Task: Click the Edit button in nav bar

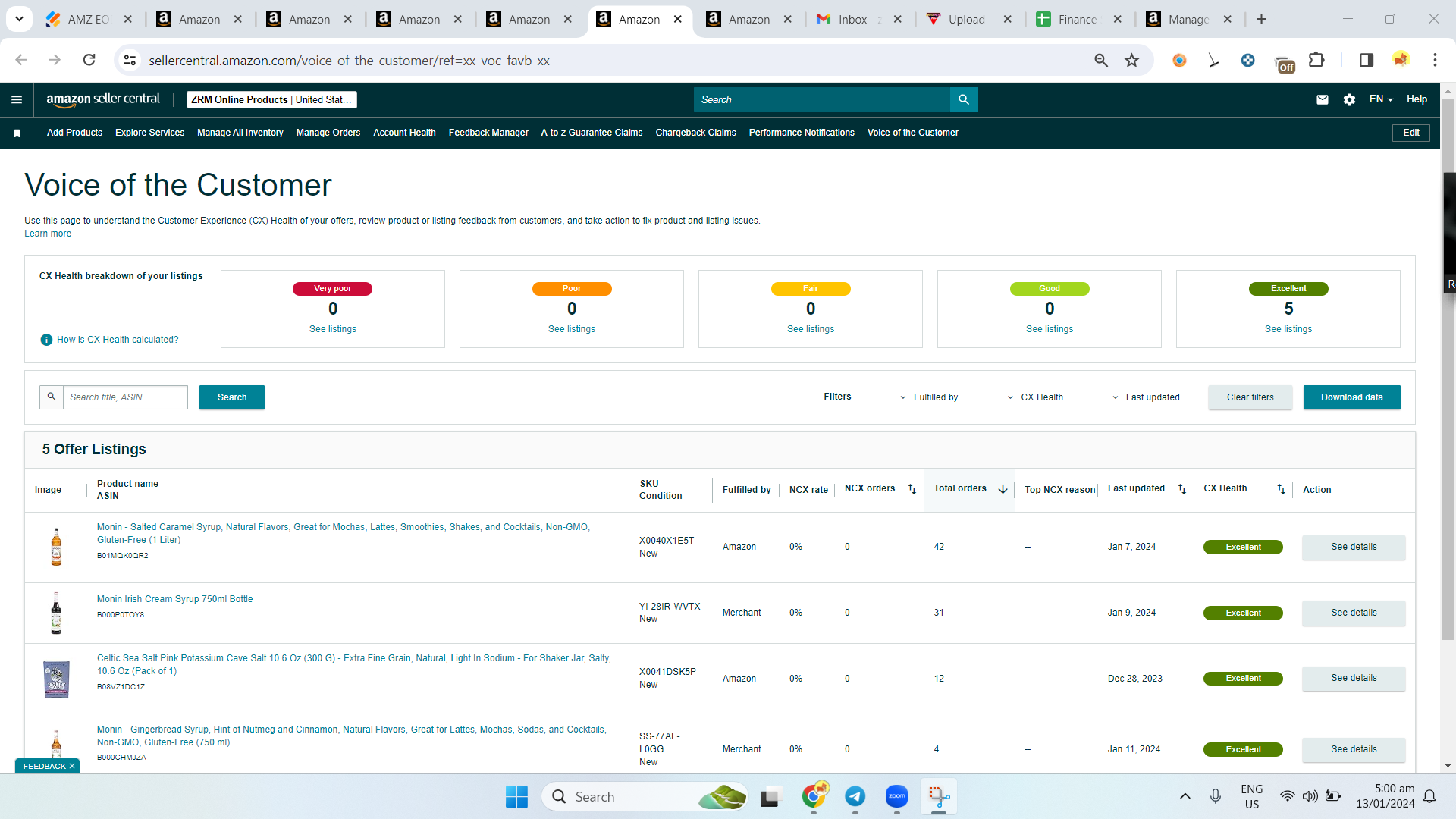Action: tap(1411, 133)
